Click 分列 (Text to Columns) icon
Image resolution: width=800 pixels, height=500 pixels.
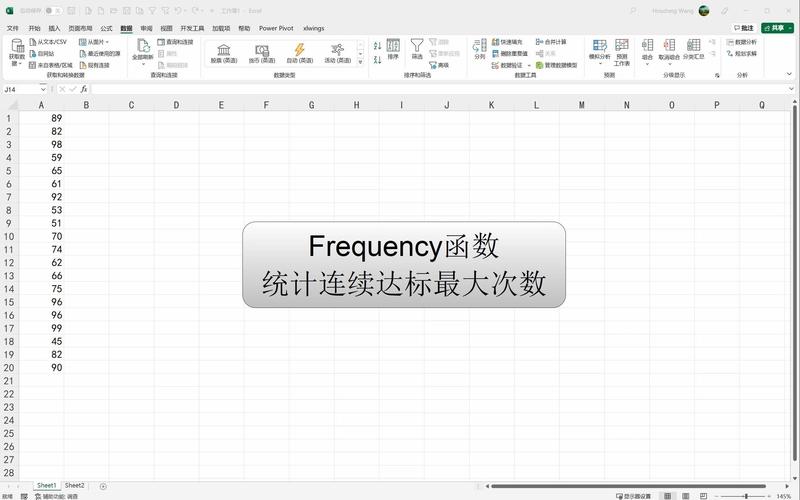coord(479,45)
